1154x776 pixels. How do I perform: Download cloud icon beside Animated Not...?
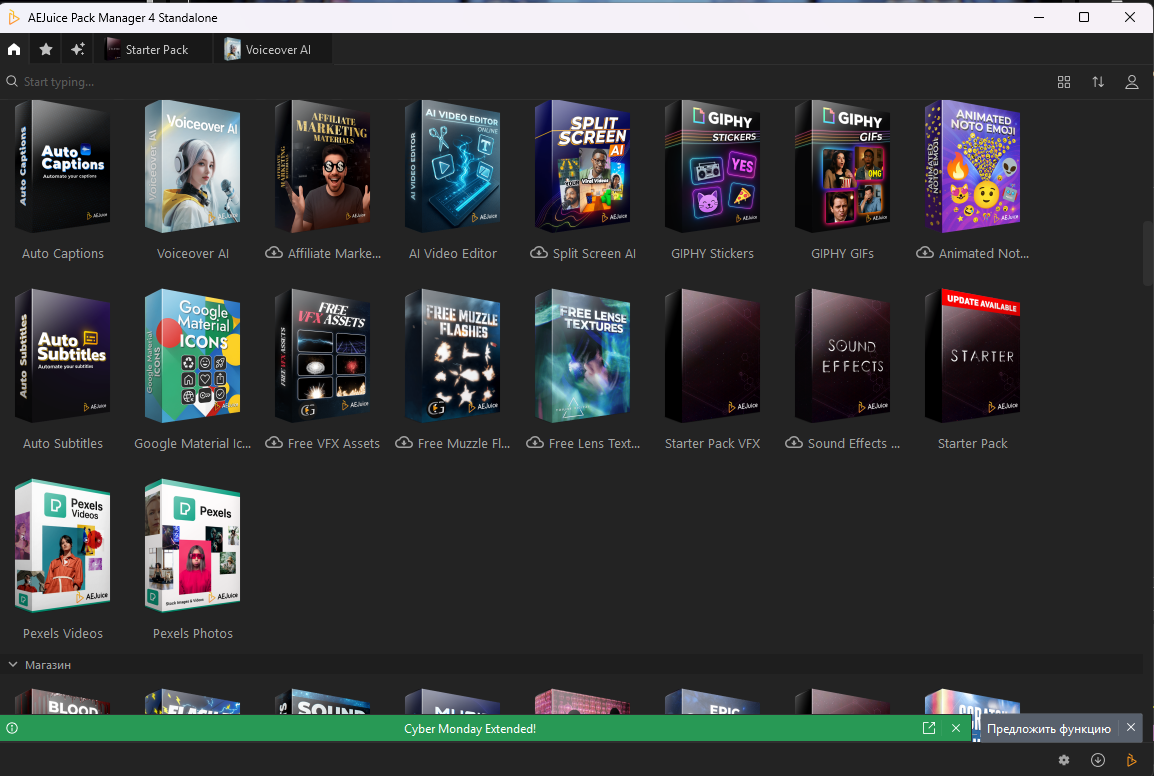point(924,253)
